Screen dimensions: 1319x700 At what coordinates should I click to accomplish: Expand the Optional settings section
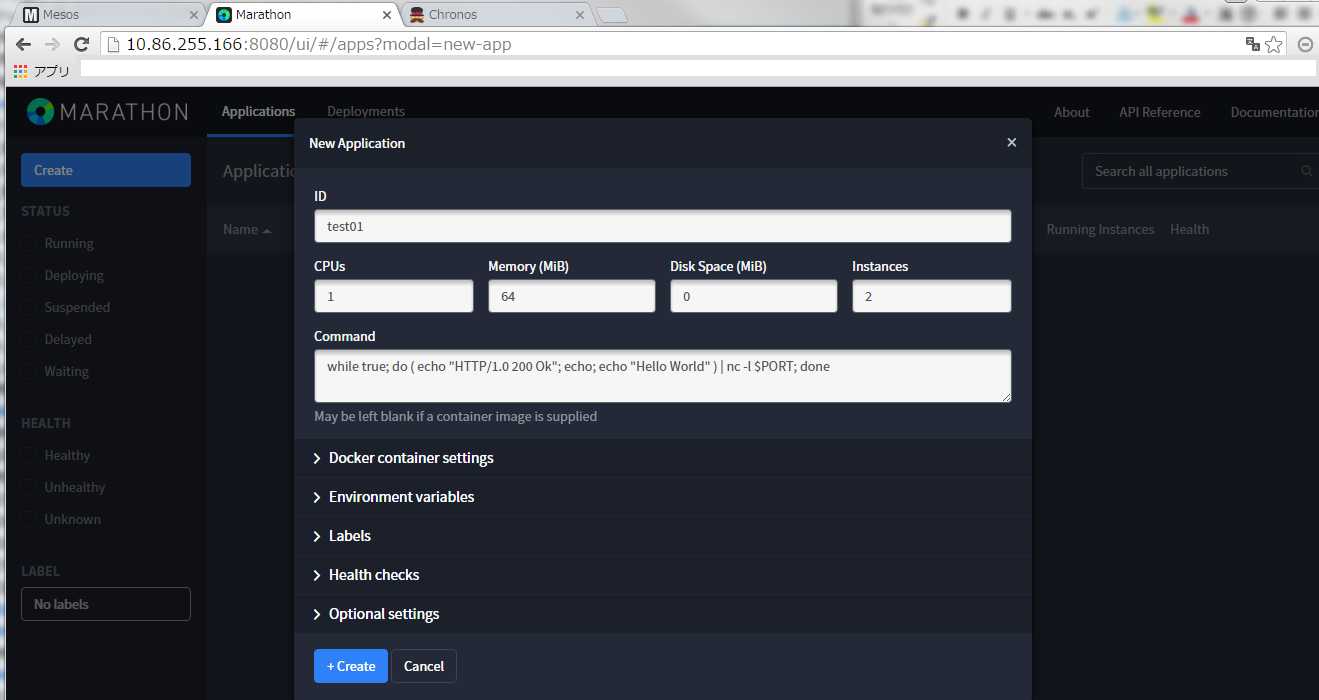tap(663, 614)
